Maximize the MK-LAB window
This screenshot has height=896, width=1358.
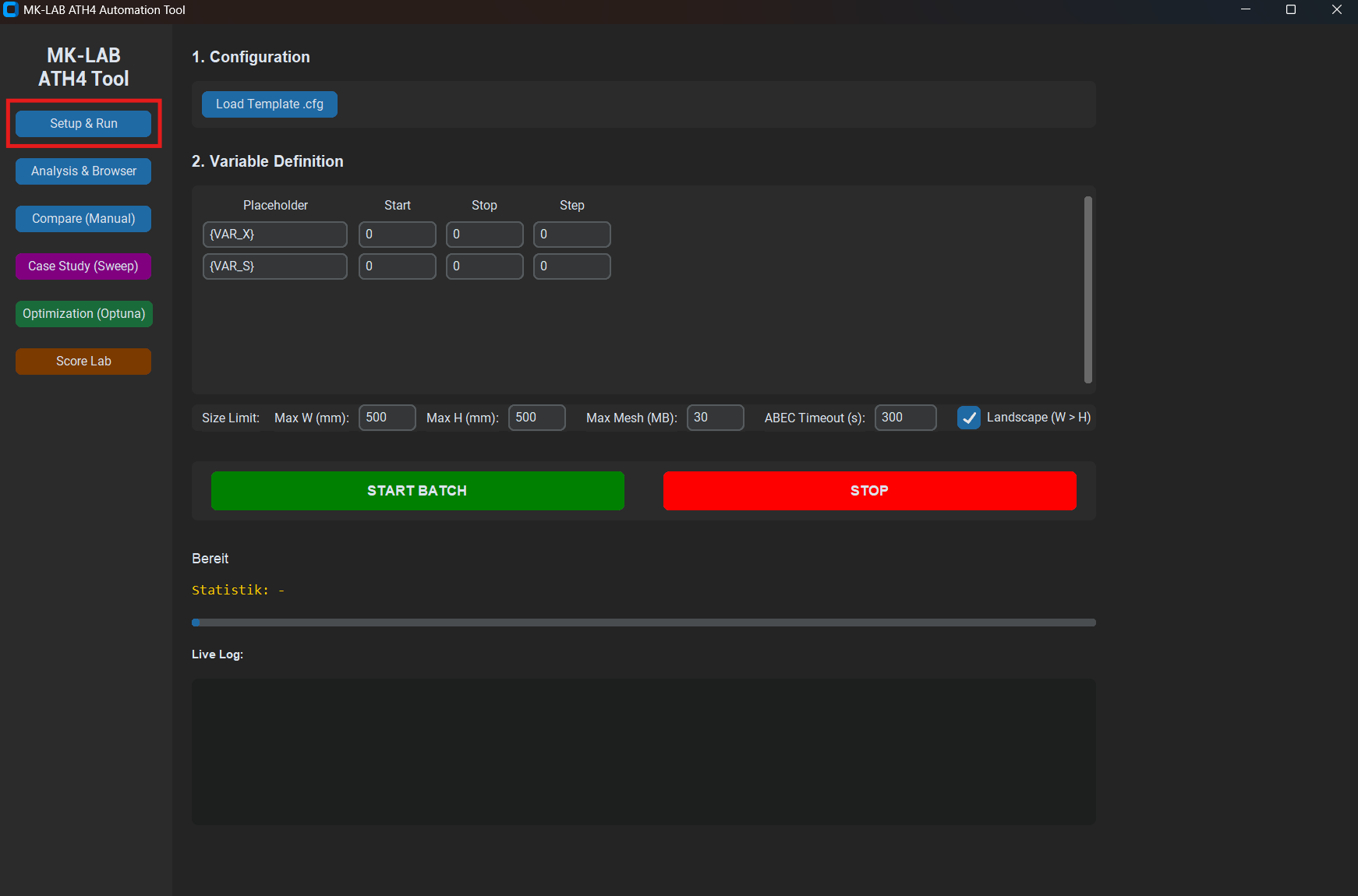point(1291,10)
